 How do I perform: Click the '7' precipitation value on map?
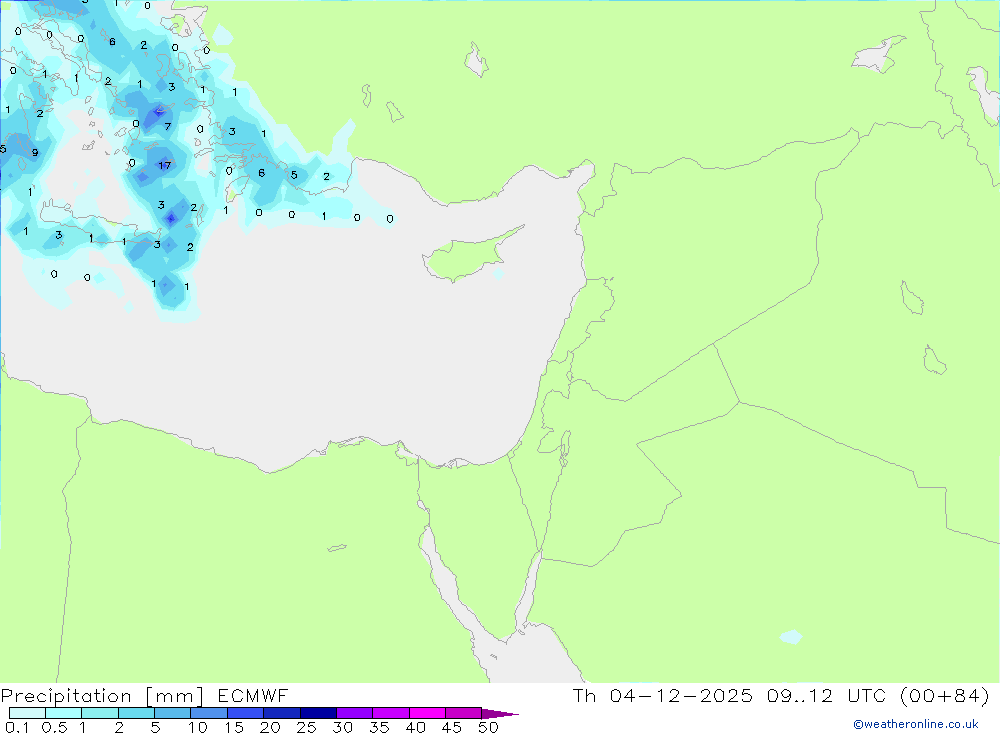(x=168, y=126)
